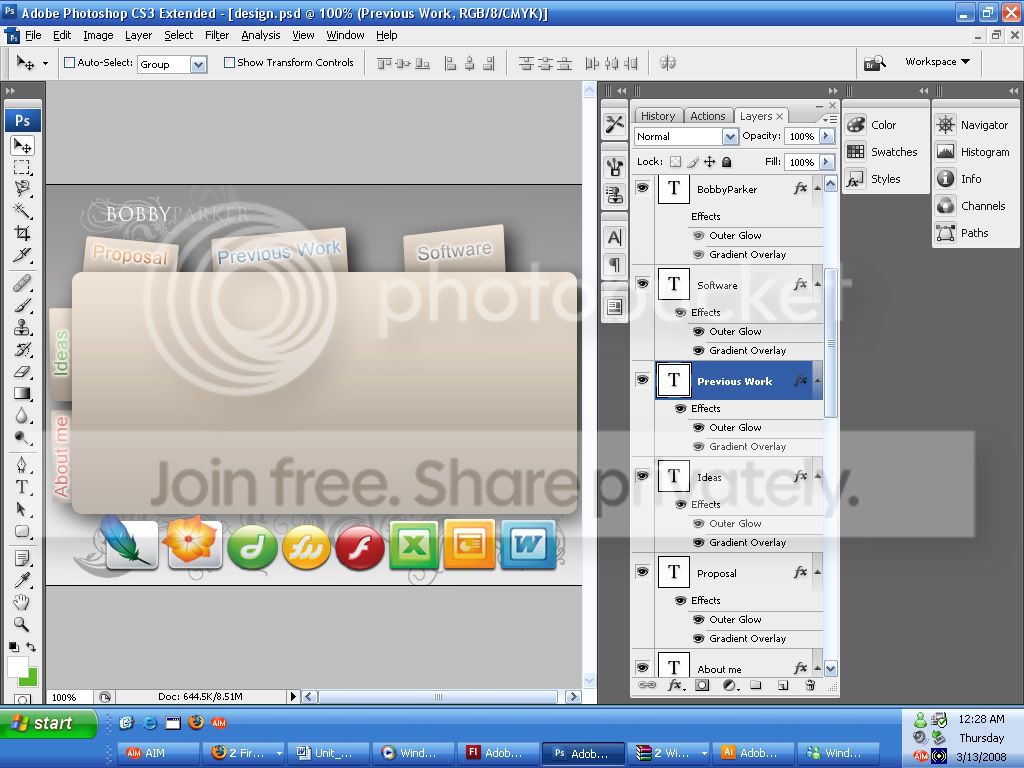Enable the Auto-Select checkbox

tap(69, 63)
